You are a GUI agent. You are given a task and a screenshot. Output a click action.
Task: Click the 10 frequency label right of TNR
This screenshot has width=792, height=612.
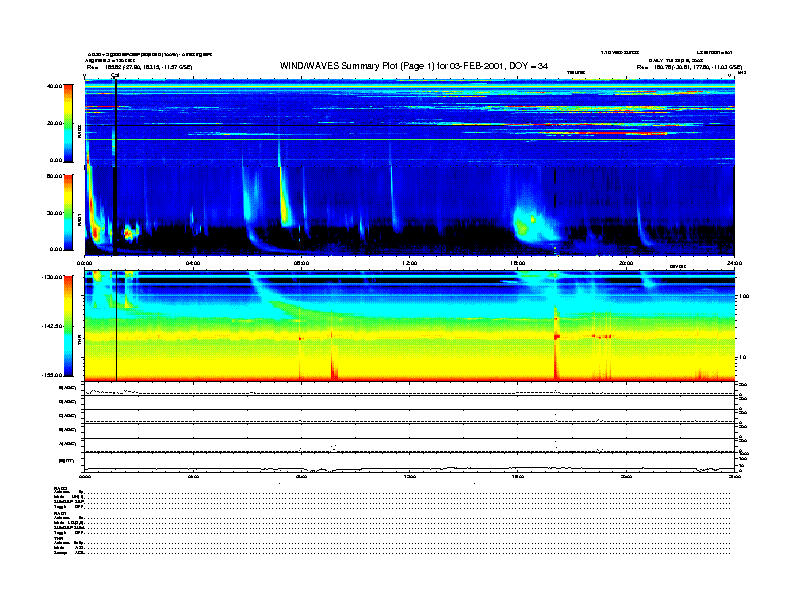pos(742,358)
